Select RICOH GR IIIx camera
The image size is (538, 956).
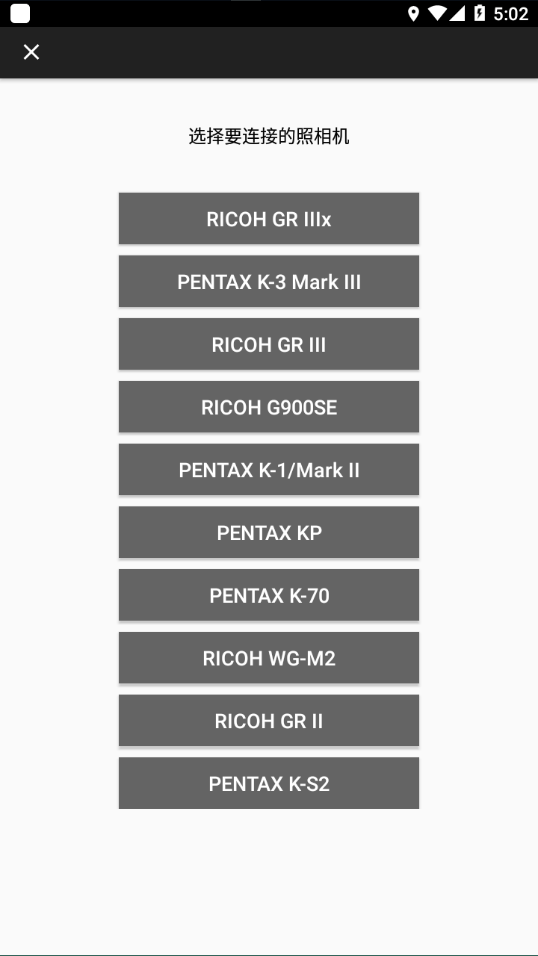coord(269,219)
